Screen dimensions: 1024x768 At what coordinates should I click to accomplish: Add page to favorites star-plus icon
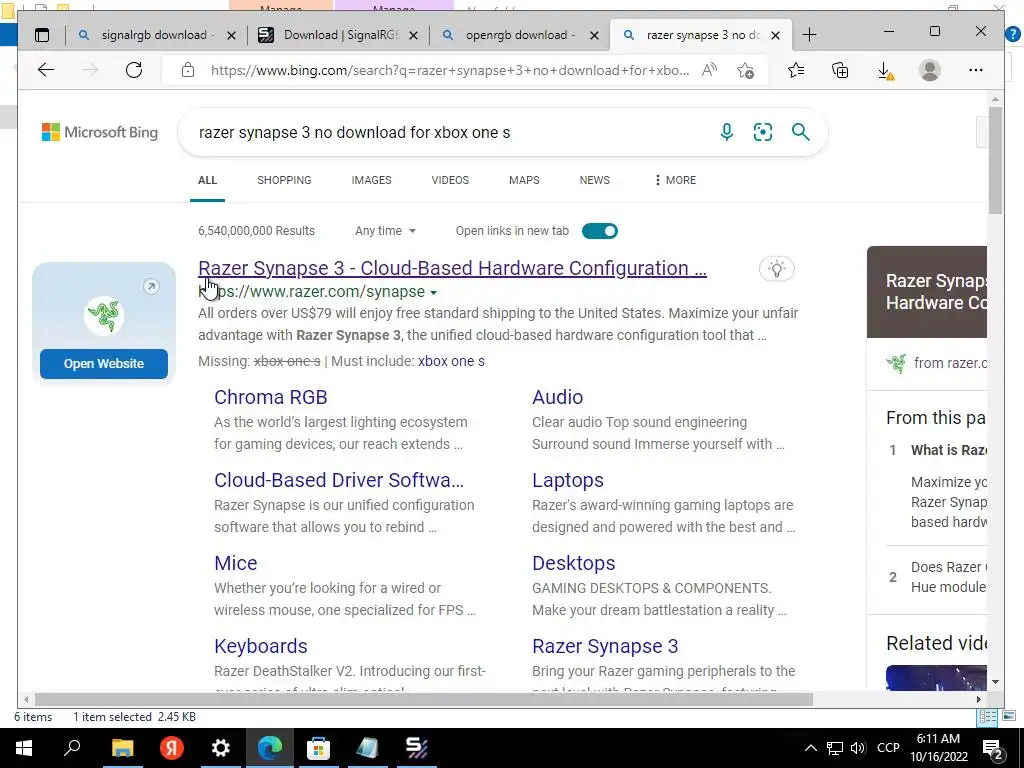click(745, 70)
